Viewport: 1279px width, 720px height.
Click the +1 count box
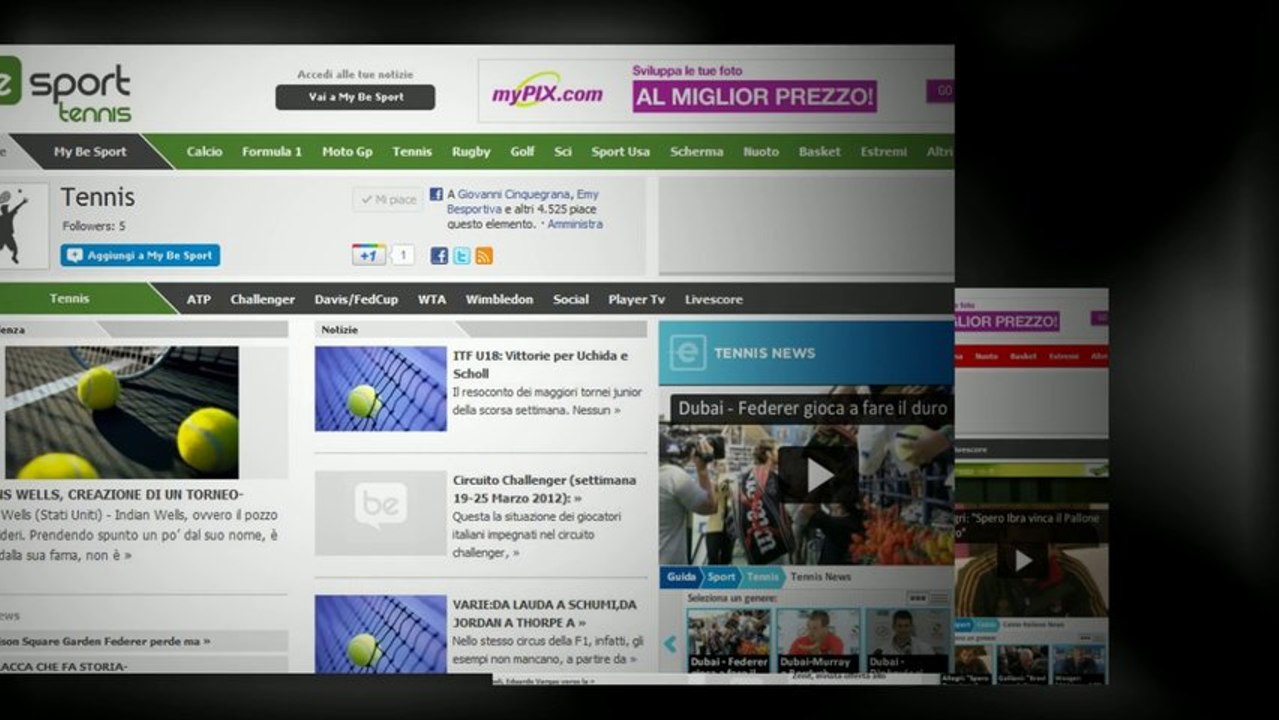402,255
